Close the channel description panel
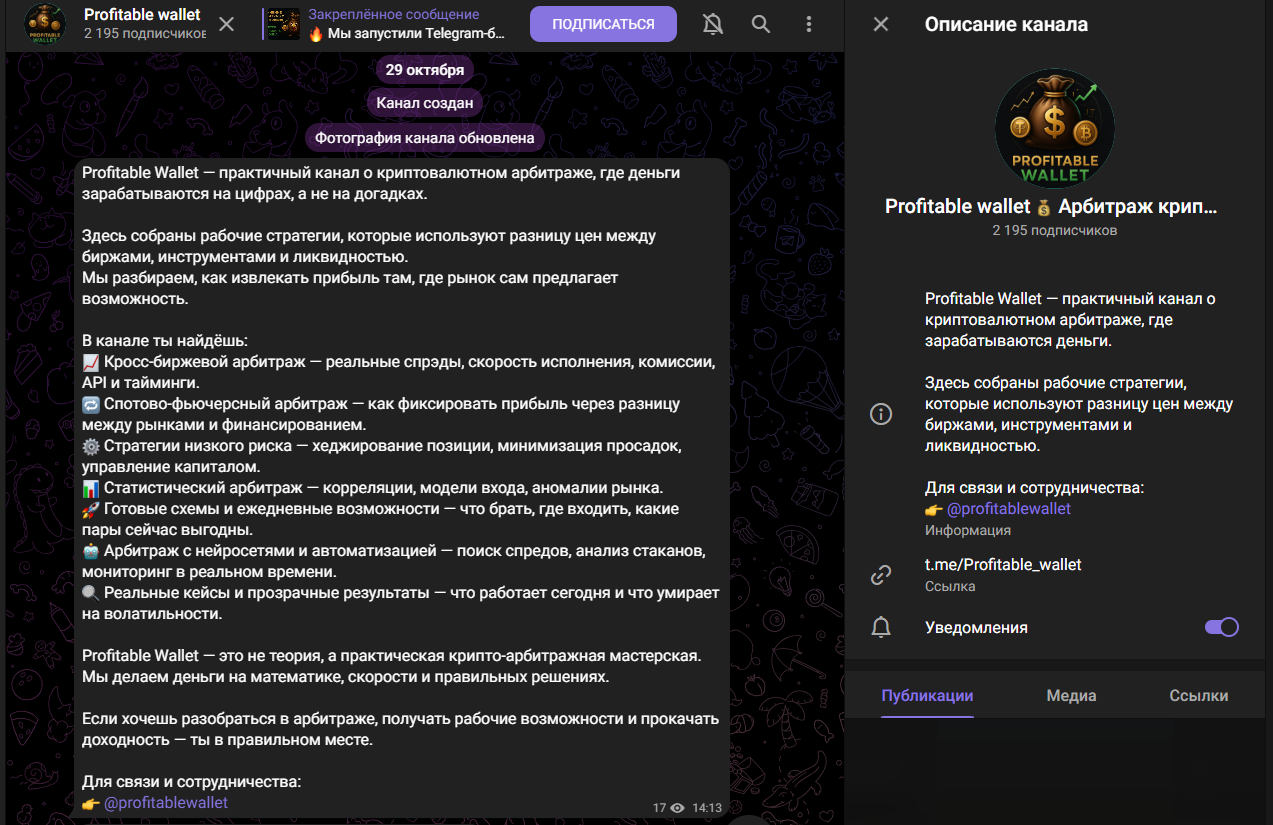This screenshot has width=1273, height=825. [881, 24]
